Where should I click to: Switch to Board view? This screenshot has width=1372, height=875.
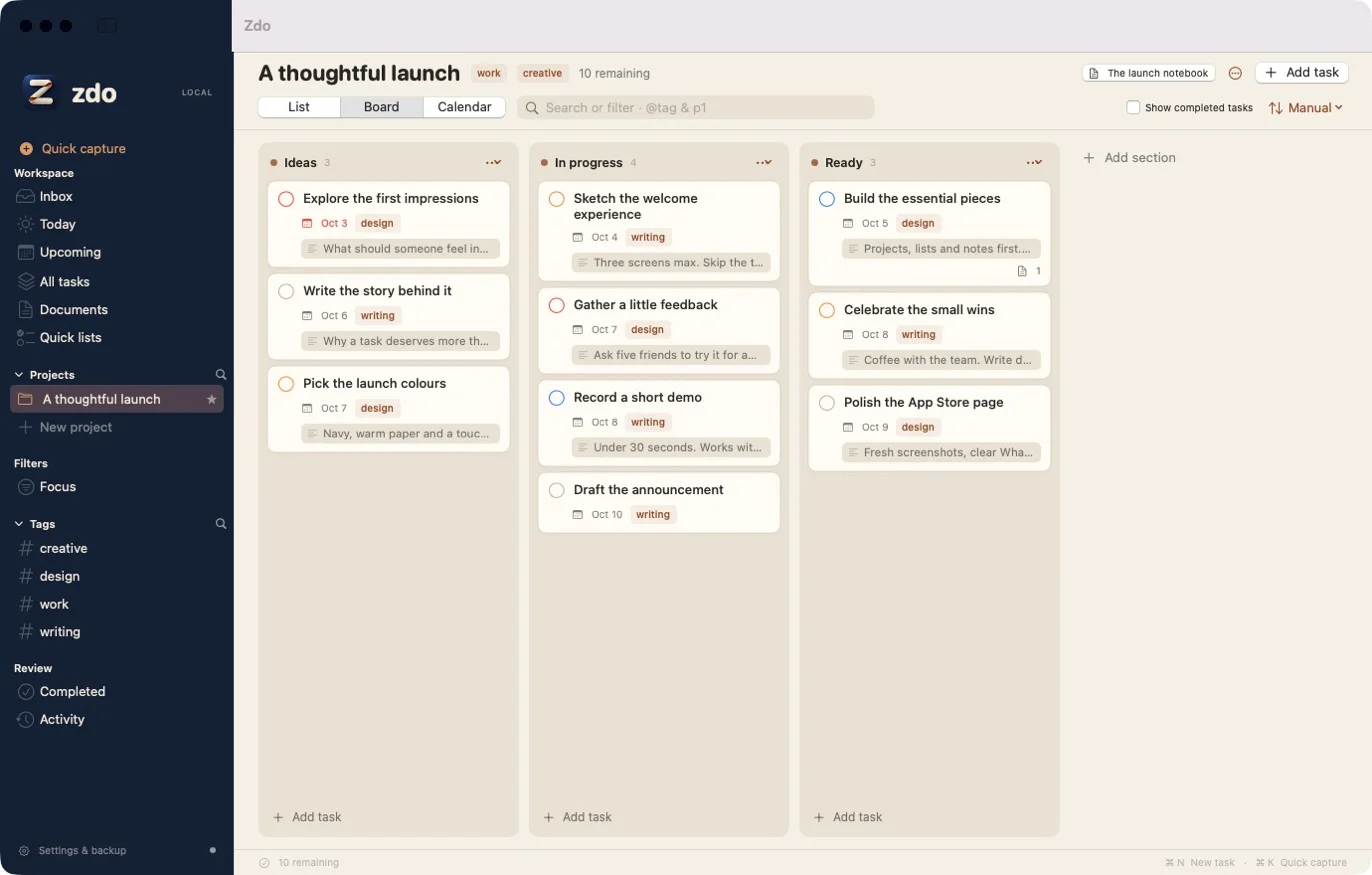coord(382,107)
